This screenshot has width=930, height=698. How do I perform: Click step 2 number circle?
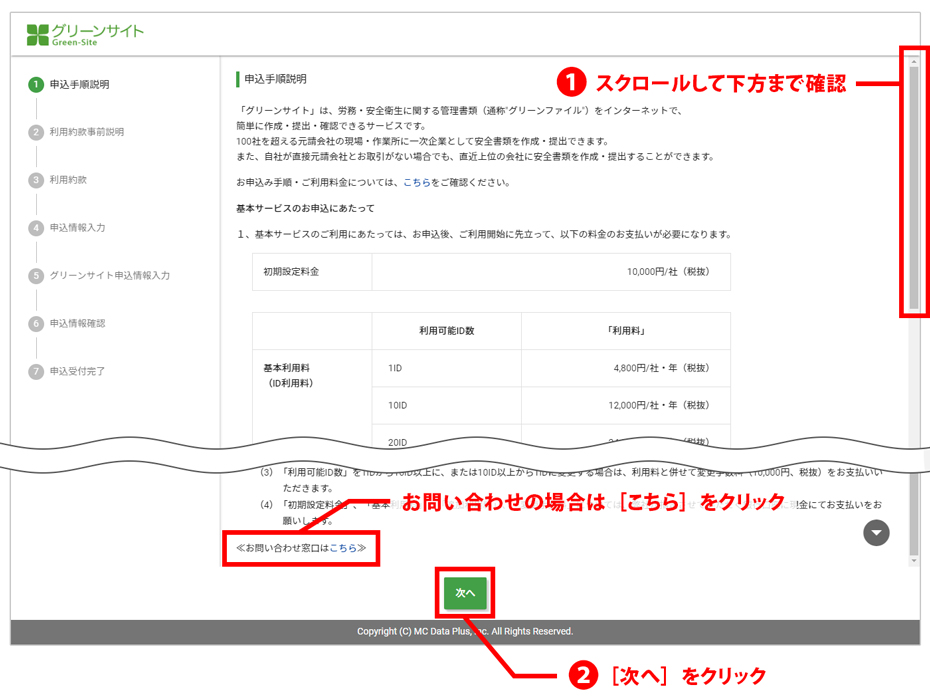[36, 132]
